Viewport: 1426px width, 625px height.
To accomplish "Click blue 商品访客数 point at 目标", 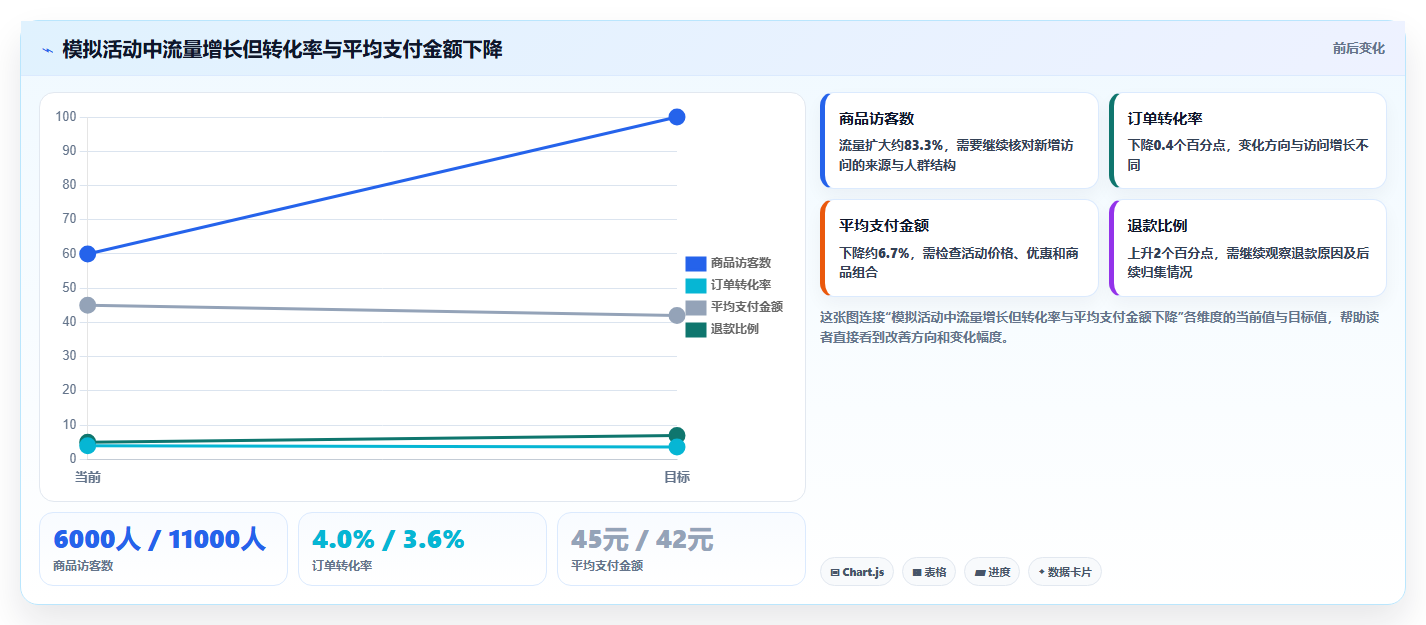I will click(676, 117).
